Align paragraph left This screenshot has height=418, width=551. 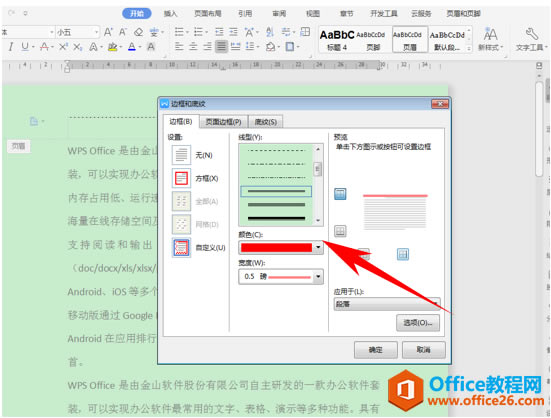pos(179,47)
